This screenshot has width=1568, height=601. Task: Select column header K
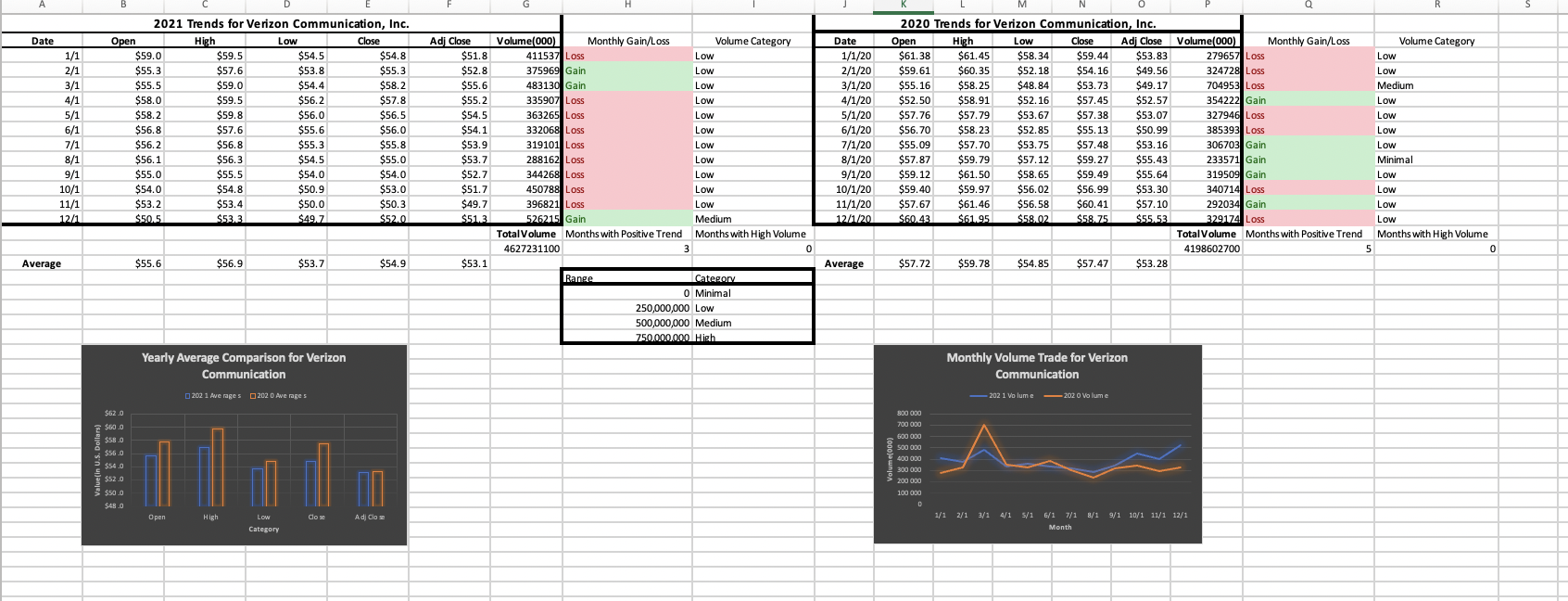pos(904,6)
